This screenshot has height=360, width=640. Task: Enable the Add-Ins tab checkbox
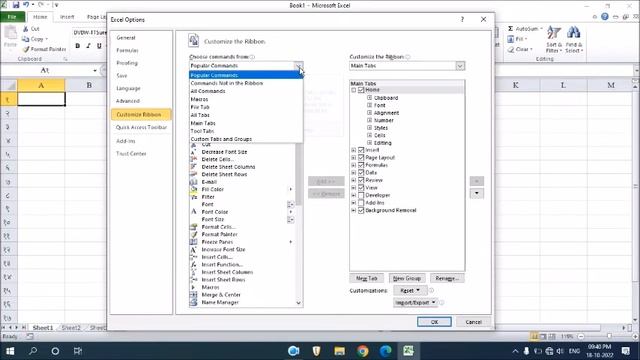(x=361, y=203)
